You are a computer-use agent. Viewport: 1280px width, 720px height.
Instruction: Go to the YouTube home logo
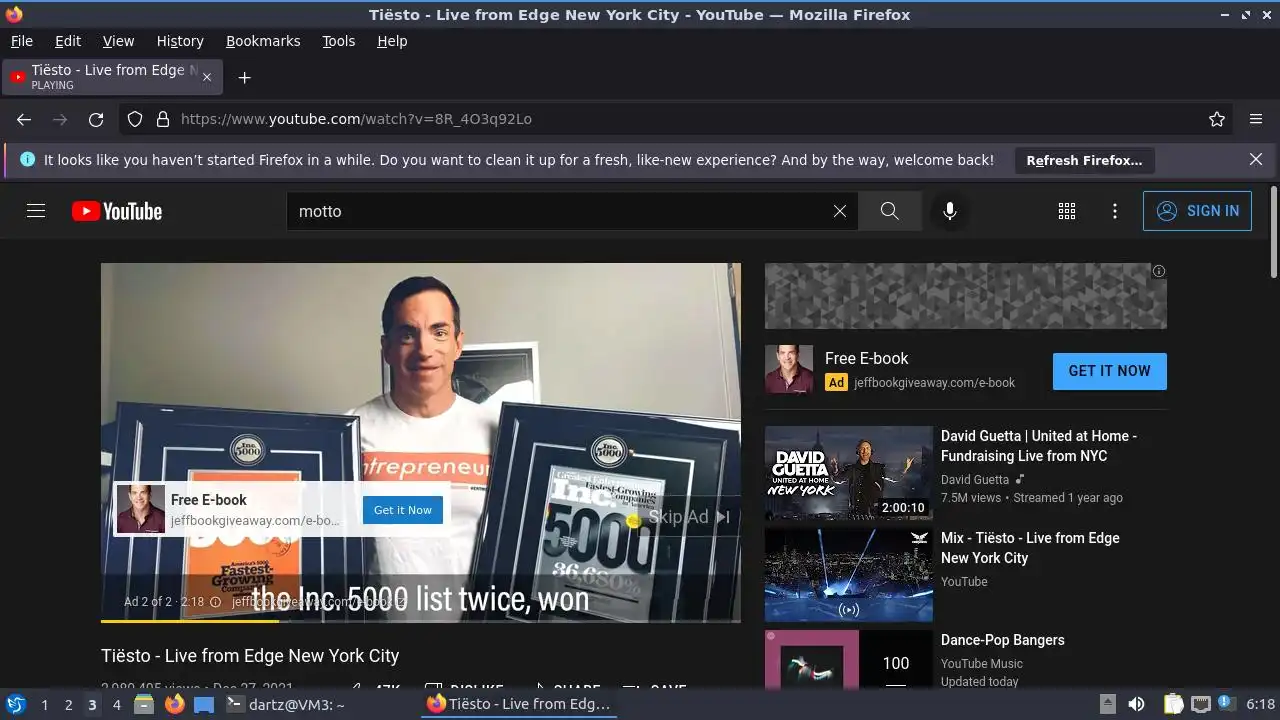[117, 211]
